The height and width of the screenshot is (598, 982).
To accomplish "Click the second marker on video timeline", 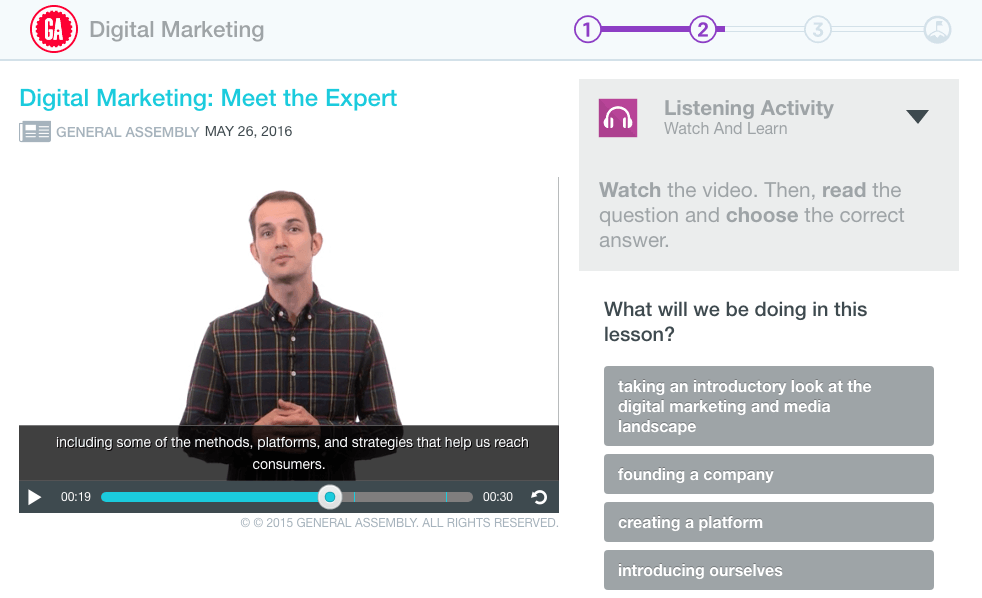I will click(446, 497).
